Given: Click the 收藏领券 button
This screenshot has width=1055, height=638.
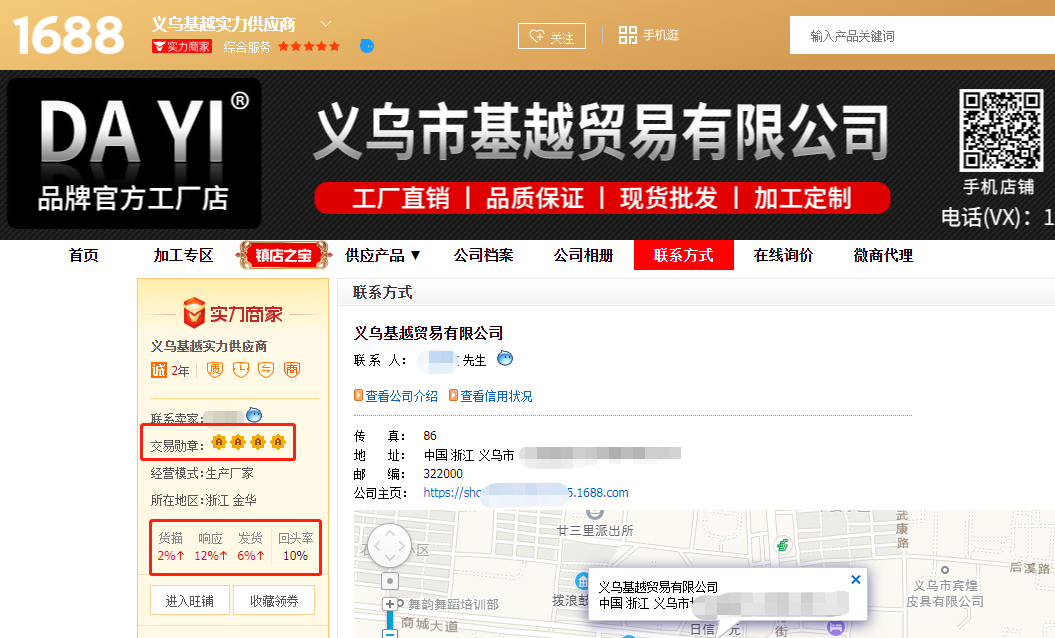Looking at the screenshot, I should [x=274, y=600].
